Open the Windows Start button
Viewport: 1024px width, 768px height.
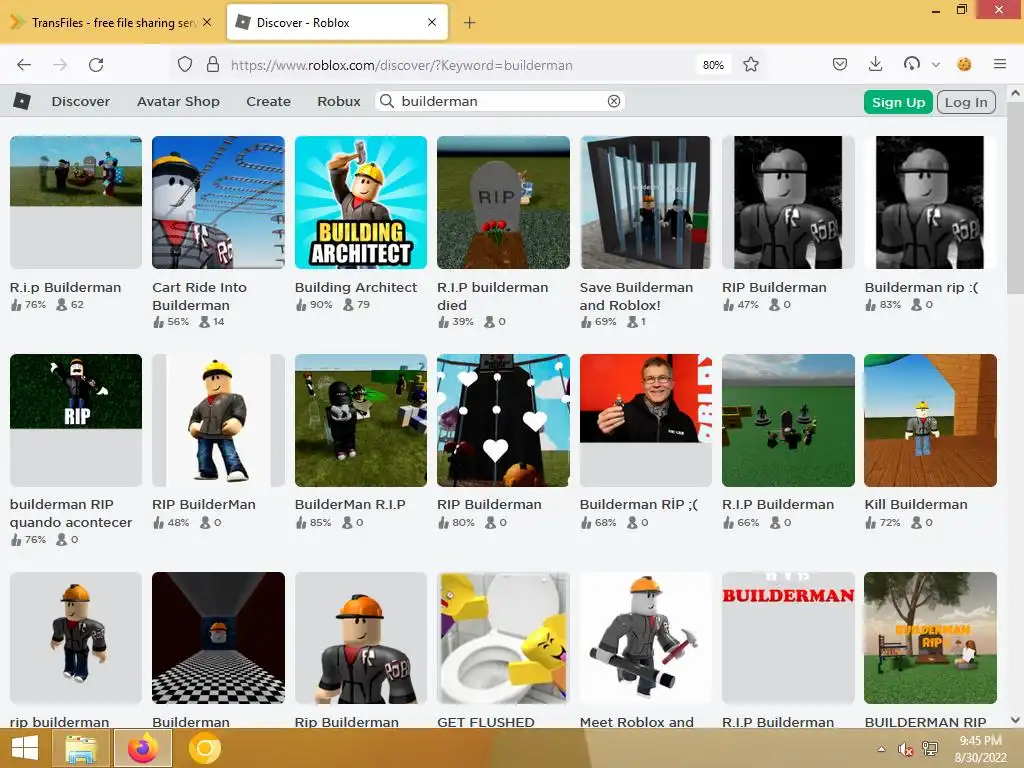pyautogui.click(x=25, y=748)
